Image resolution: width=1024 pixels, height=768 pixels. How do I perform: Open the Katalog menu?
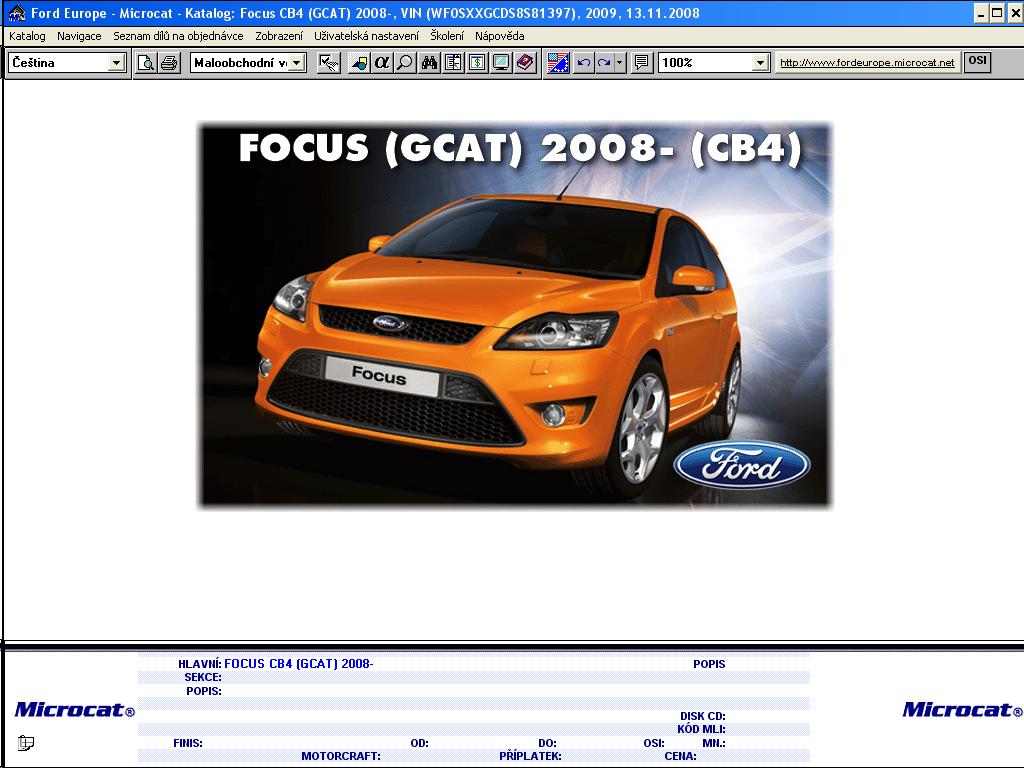27,36
